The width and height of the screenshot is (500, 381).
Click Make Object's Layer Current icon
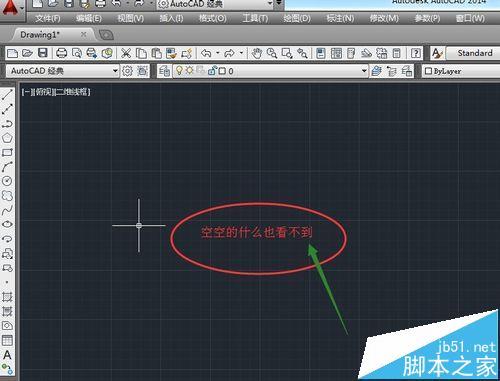pos(377,71)
